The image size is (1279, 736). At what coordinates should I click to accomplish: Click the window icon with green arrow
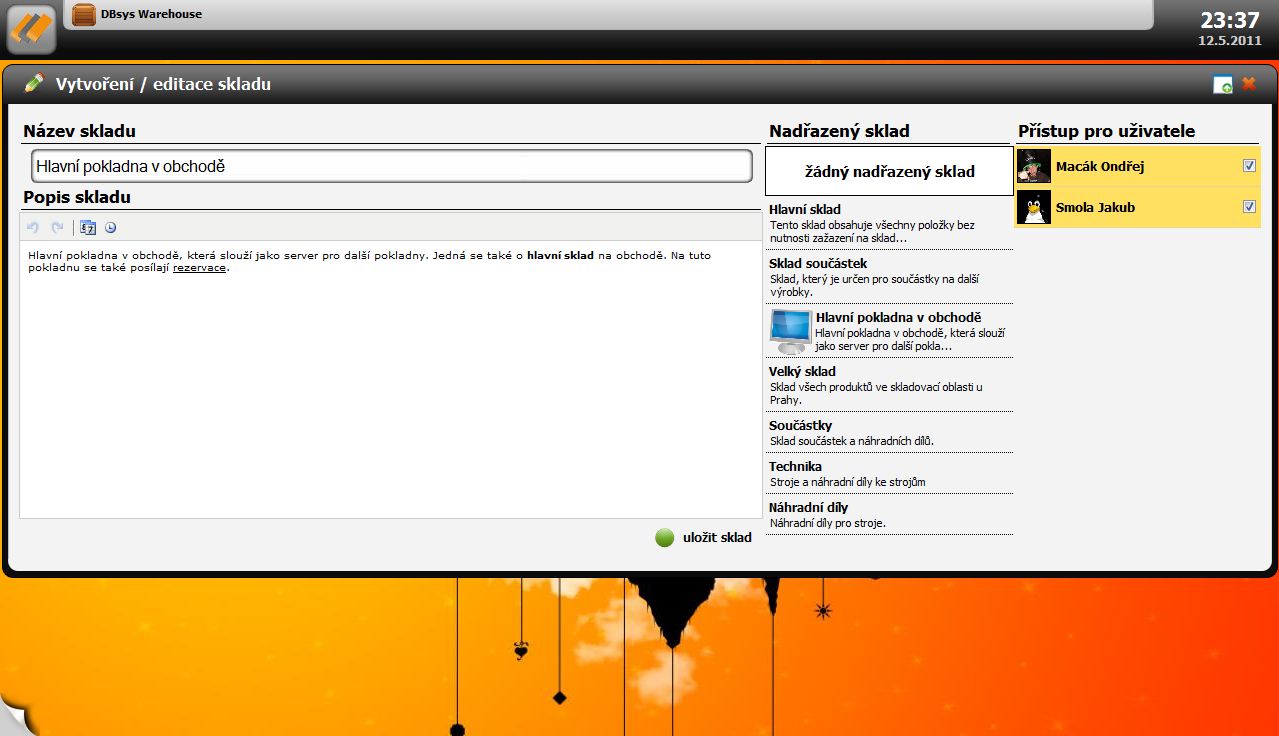click(x=1222, y=85)
